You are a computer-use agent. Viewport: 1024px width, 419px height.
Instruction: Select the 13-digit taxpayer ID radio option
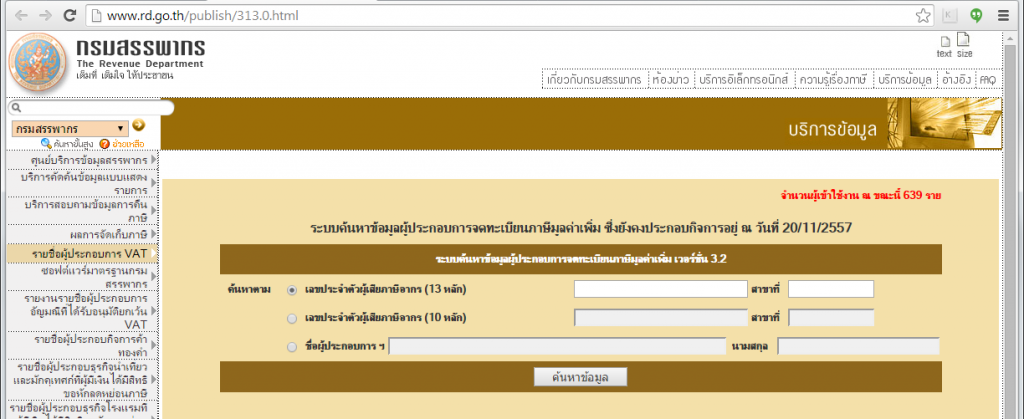coord(292,290)
